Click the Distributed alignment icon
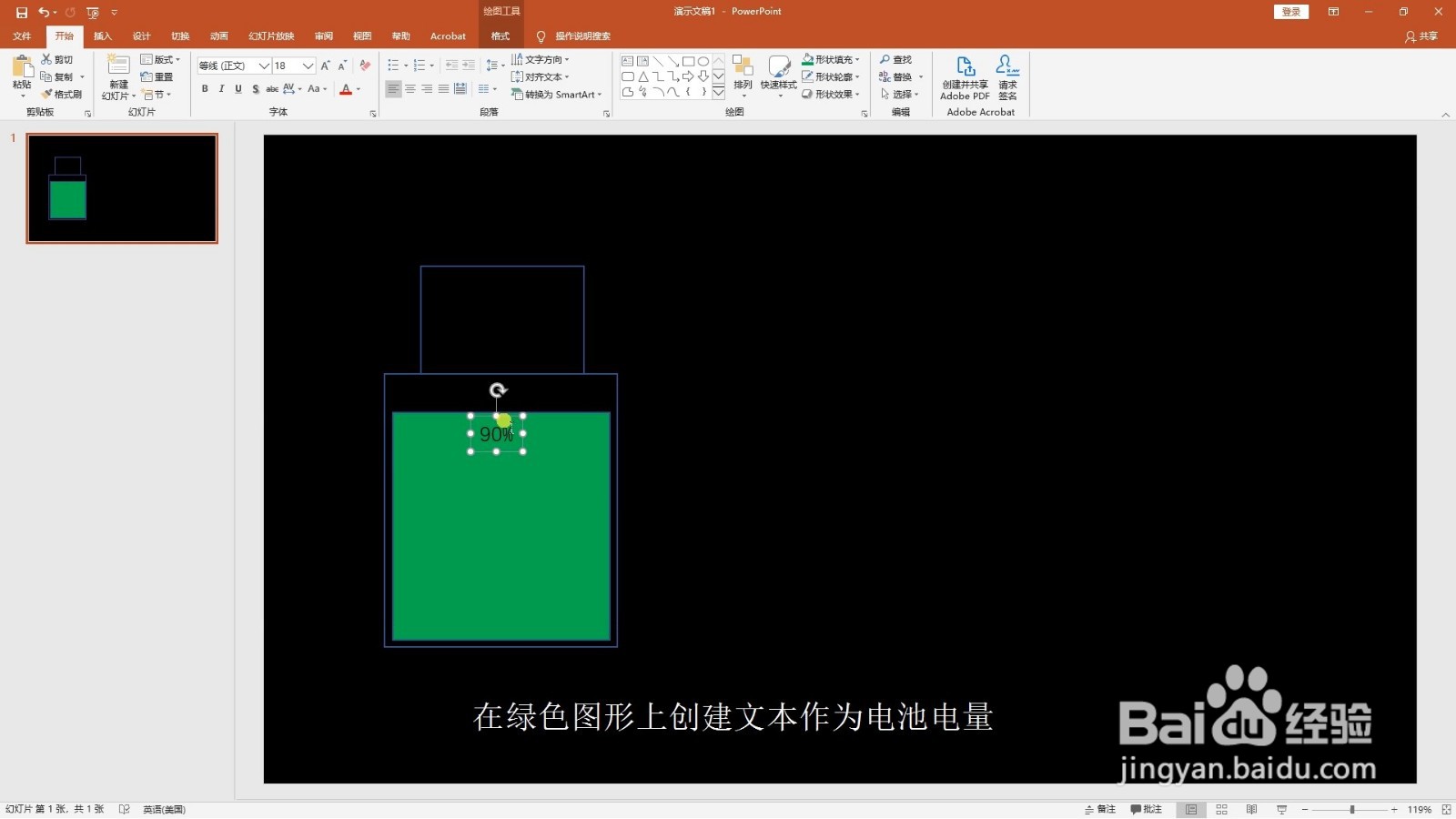This screenshot has height=819, width=1456. 460,88
